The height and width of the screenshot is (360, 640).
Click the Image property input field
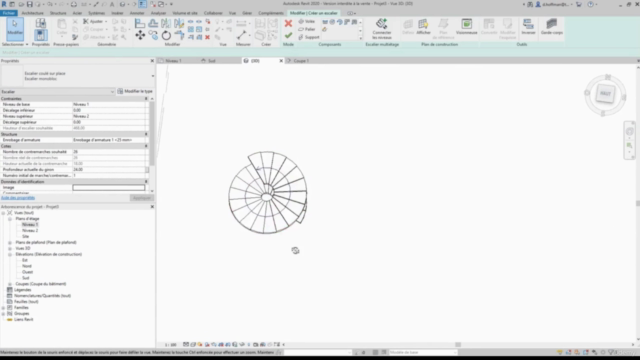pos(109,188)
